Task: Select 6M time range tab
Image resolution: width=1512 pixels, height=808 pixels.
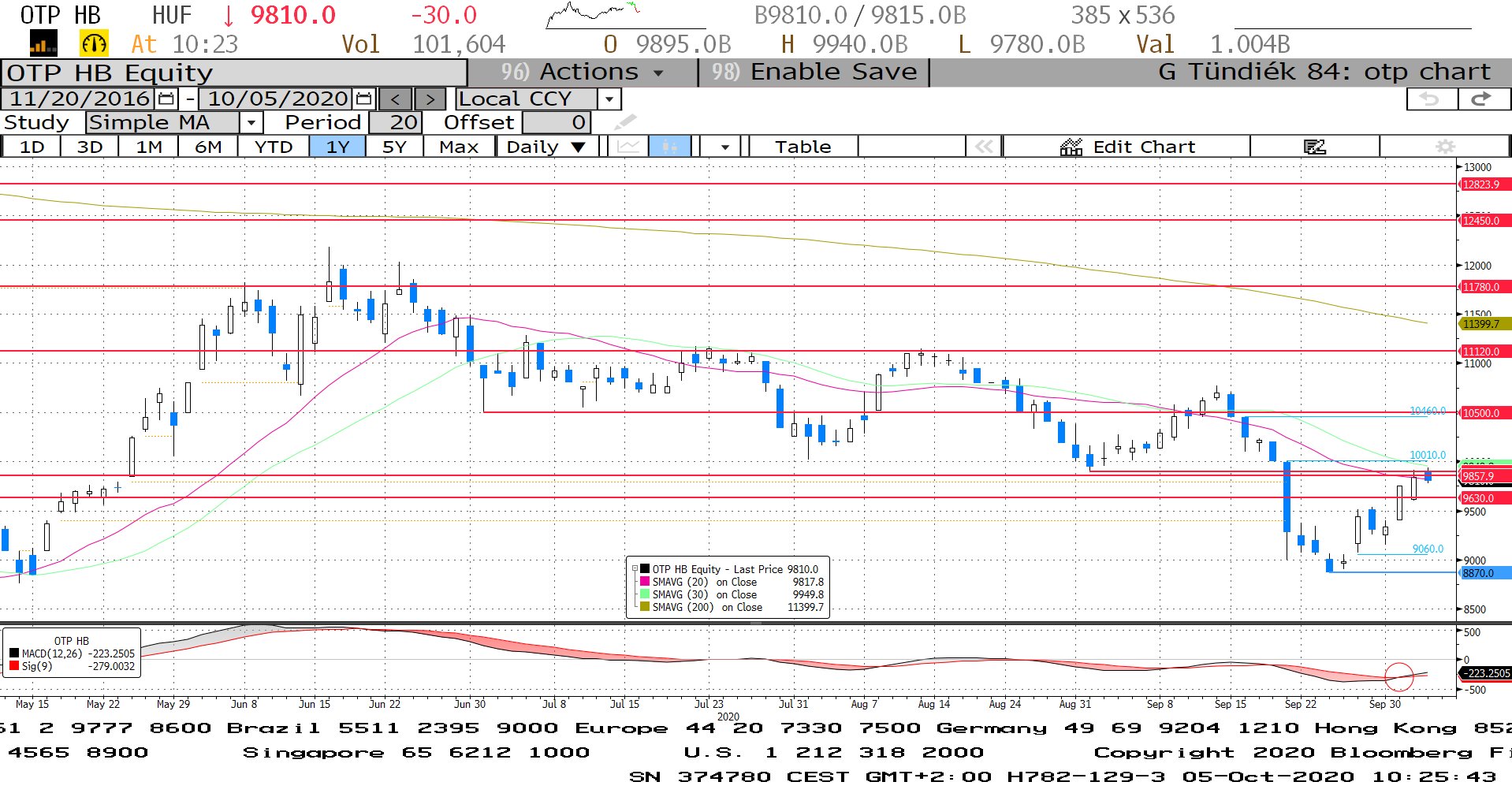Action: [208, 147]
